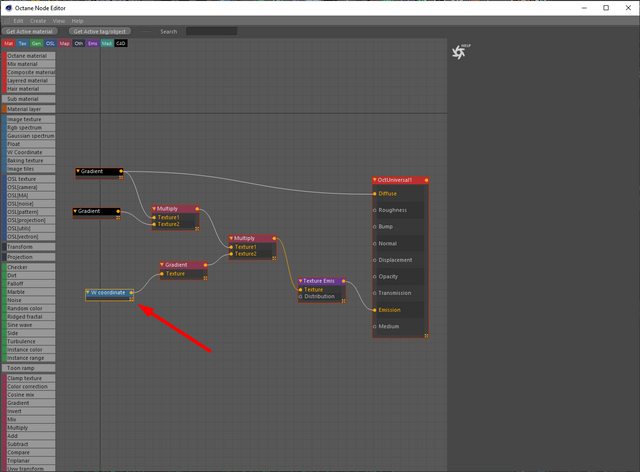Toggle the C4D node filter
This screenshot has height=472, width=640.
(x=121, y=43)
